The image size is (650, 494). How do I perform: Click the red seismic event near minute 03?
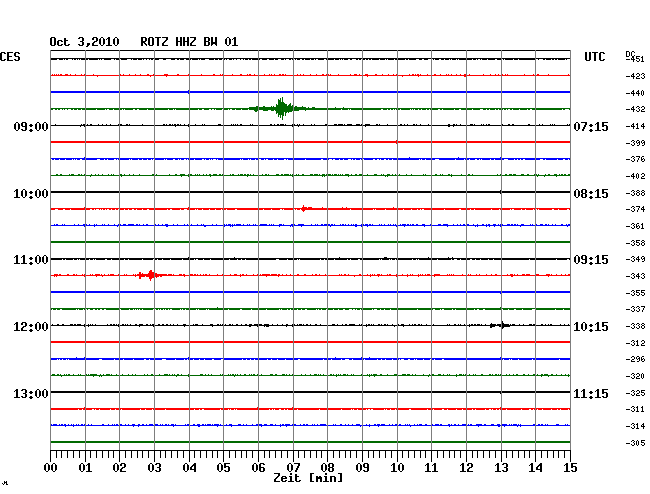coord(151,275)
